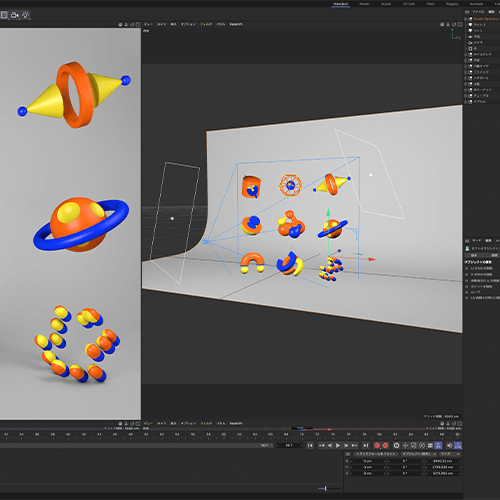Select the camera object in Object Manager
Screen dimensions: 500x500
coord(478,43)
